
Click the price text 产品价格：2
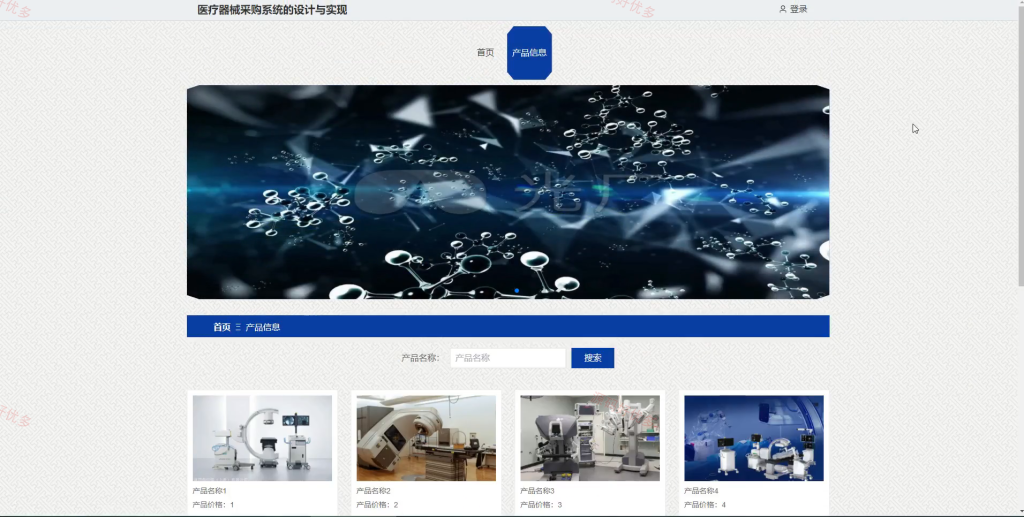pos(377,505)
